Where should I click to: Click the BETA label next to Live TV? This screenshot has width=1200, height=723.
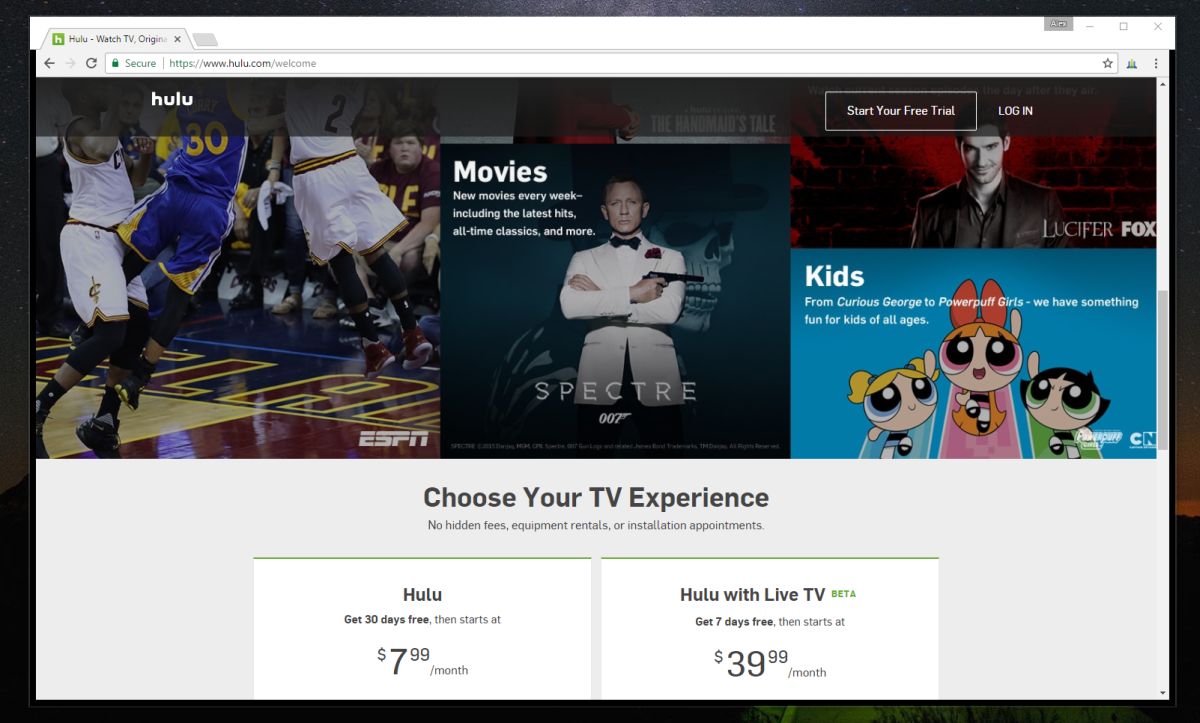pos(843,593)
